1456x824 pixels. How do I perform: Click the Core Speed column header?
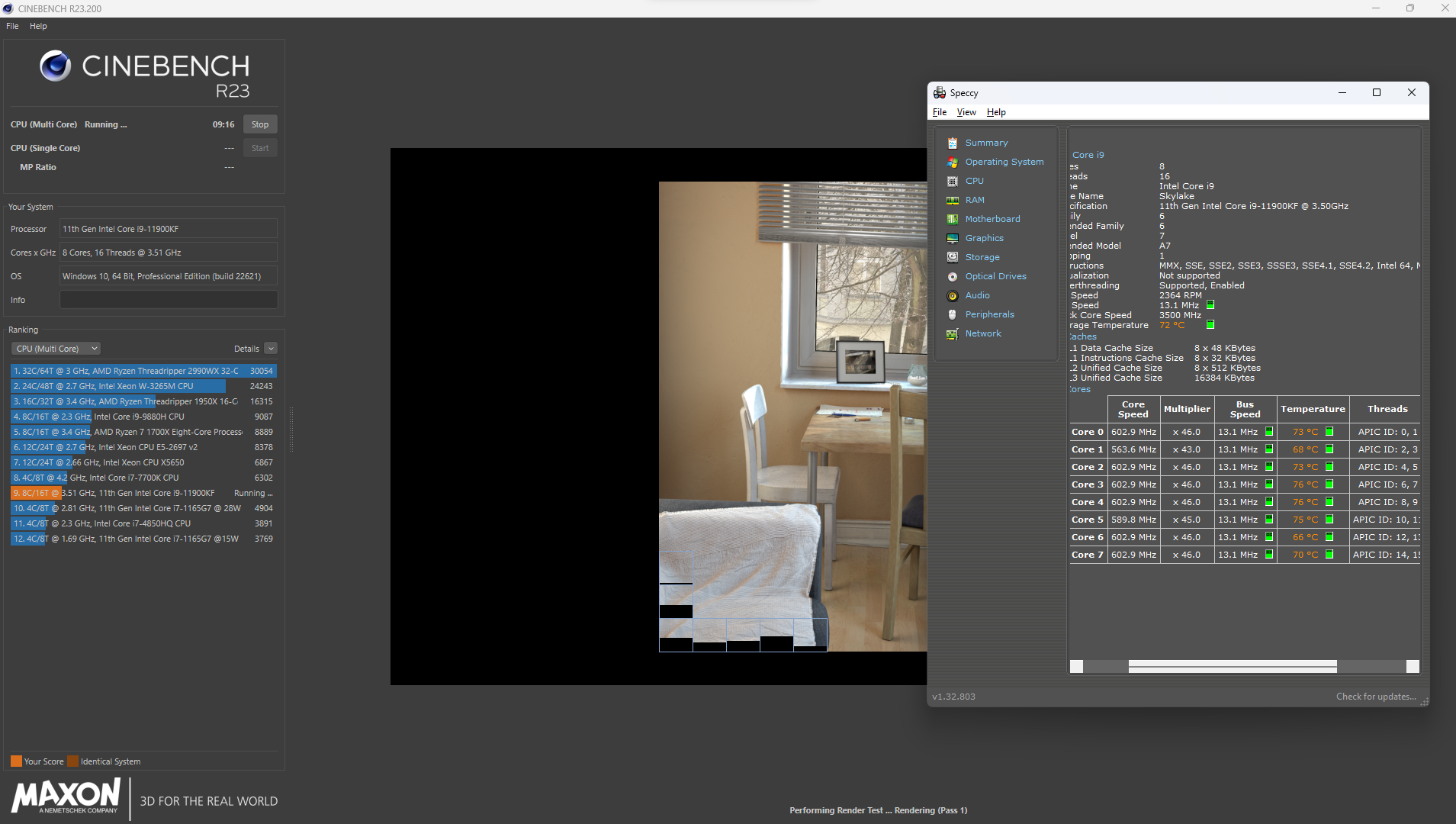(1133, 409)
